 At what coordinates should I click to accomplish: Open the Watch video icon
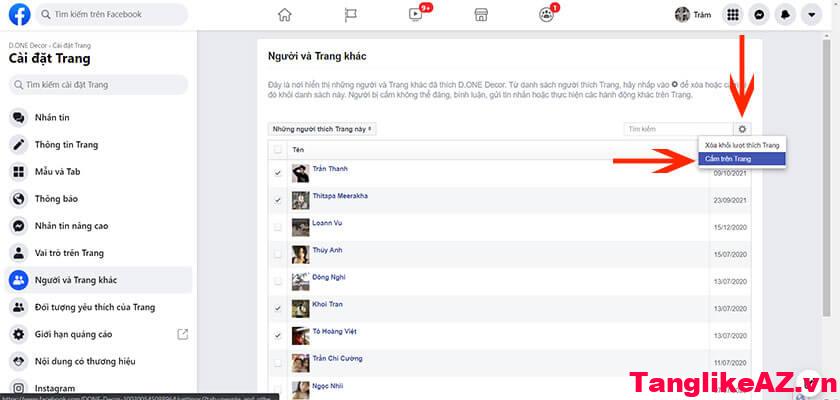click(x=416, y=15)
